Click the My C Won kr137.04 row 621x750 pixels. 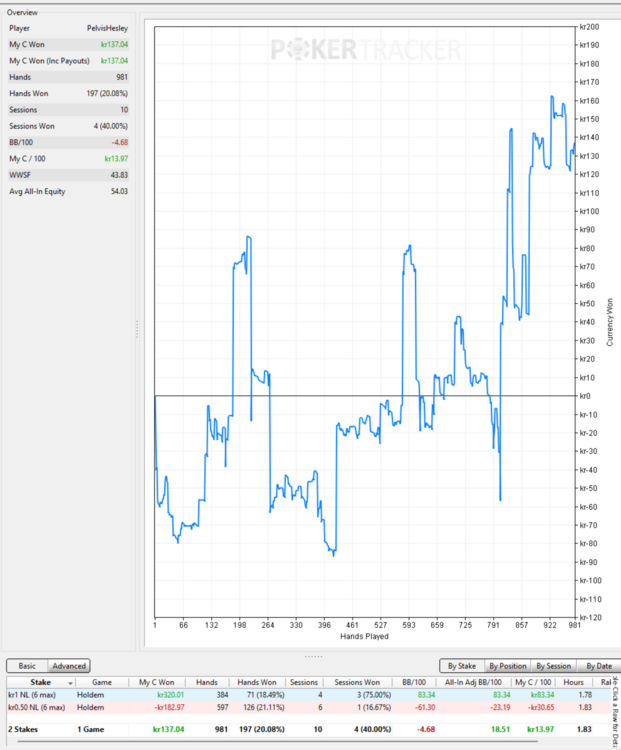coord(68,44)
